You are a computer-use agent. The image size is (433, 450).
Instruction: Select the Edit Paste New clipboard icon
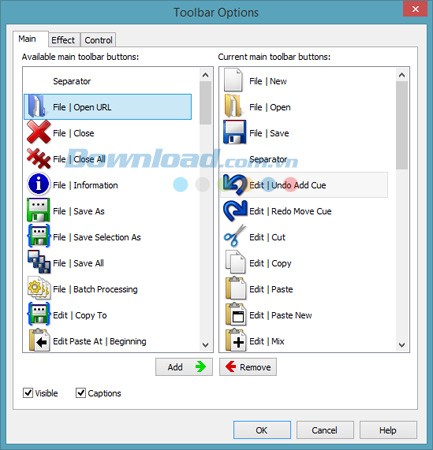tap(235, 314)
